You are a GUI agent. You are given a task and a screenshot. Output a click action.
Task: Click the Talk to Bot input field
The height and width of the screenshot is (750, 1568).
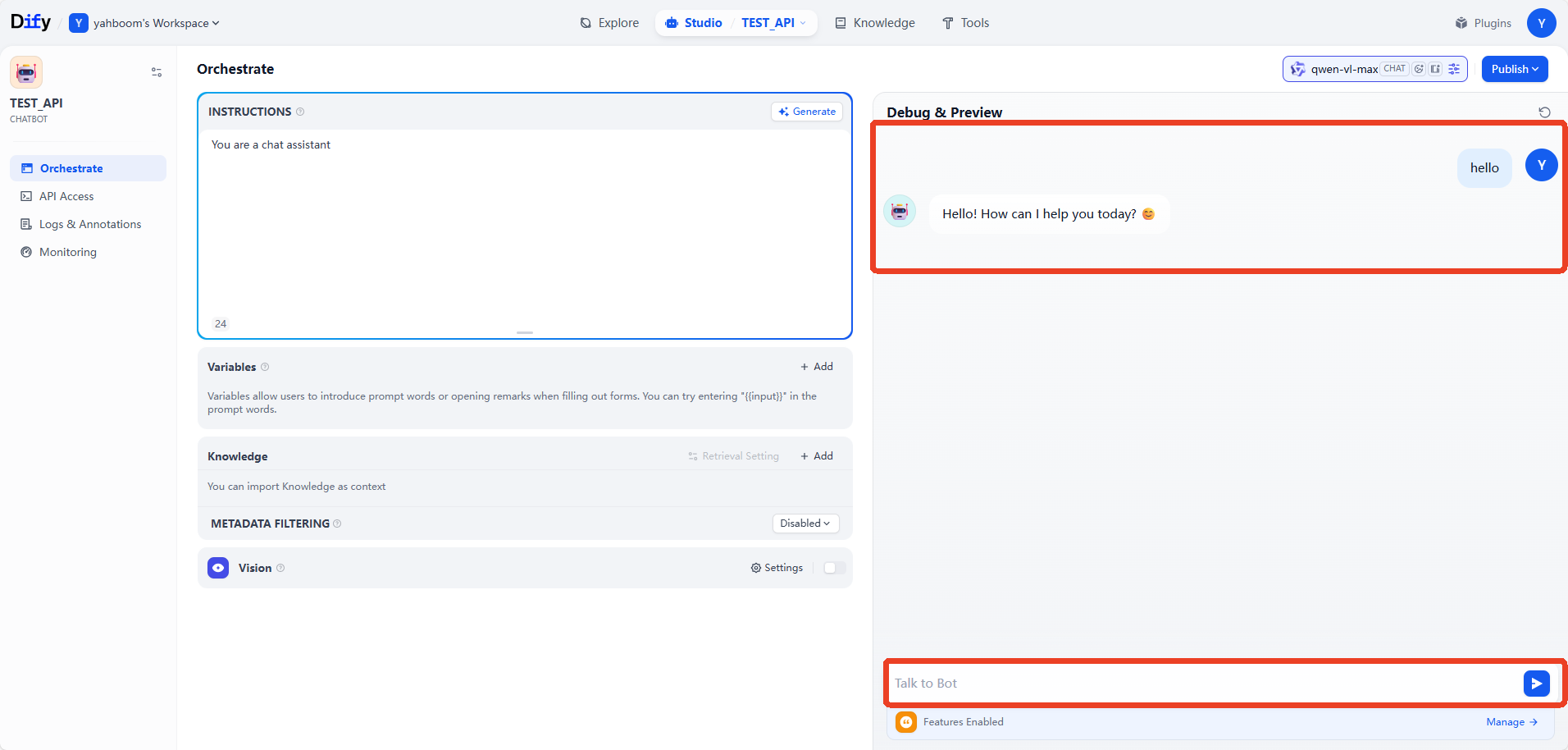coord(1206,684)
